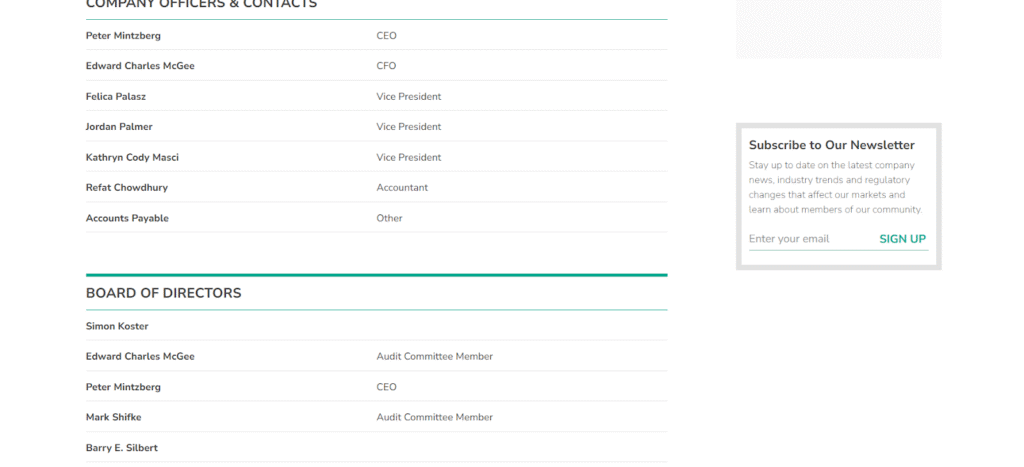Screen dimensions: 1024x467
Task: Select the Refat Chowdhury accountant row
Action: click(126, 188)
